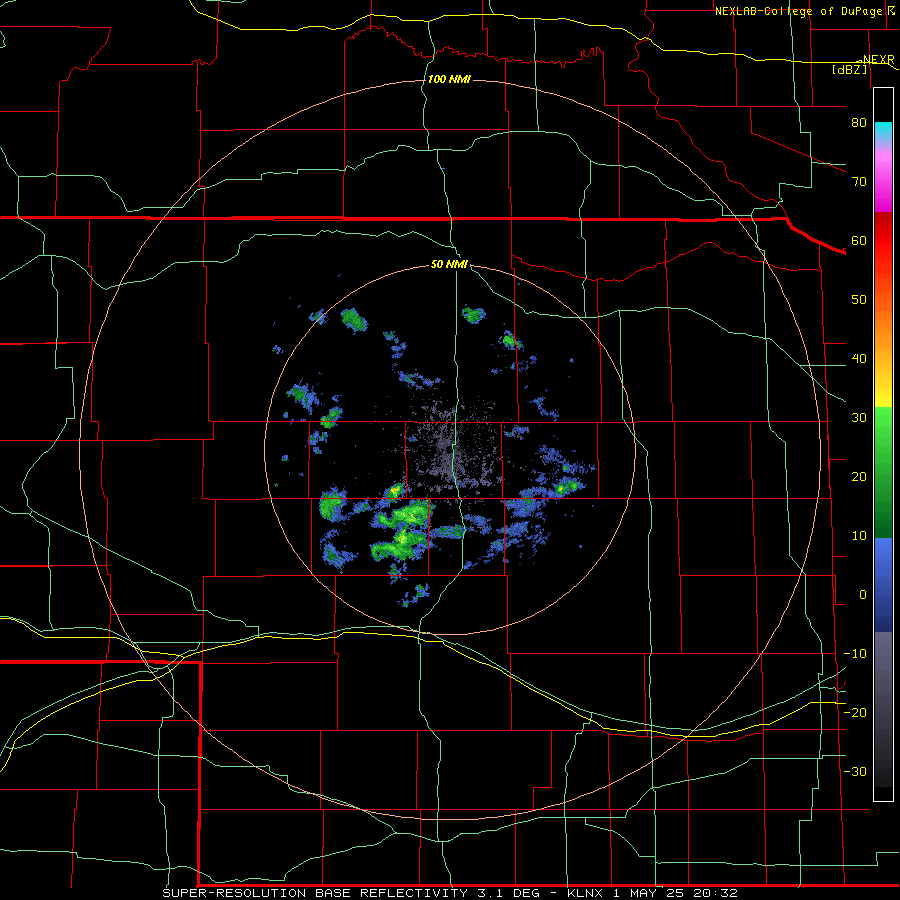This screenshot has width=900, height=900.
Task: Click the 0 value on dBZ scale
Action: point(863,595)
